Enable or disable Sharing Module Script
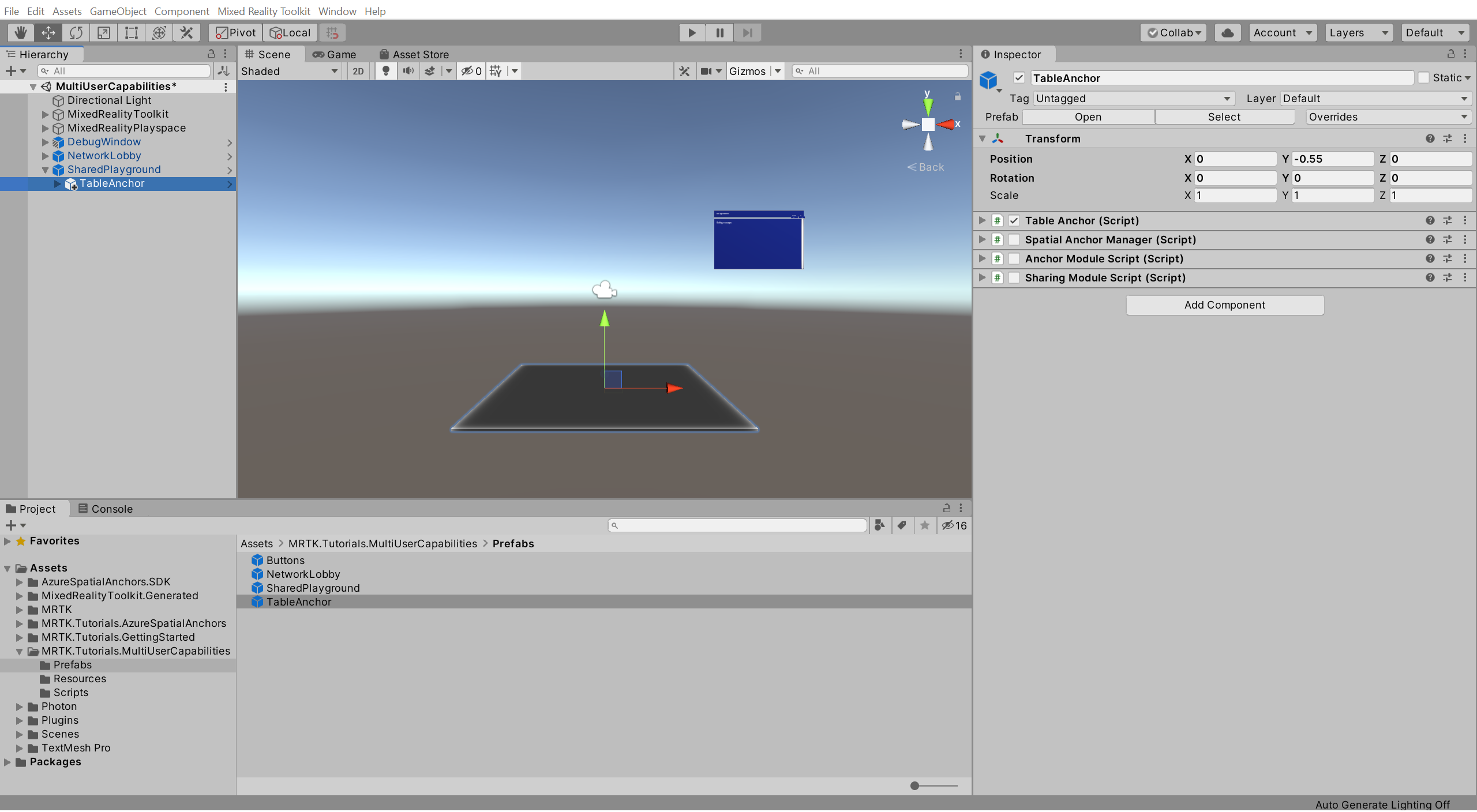The width and height of the screenshot is (1477, 812). coord(1013,277)
